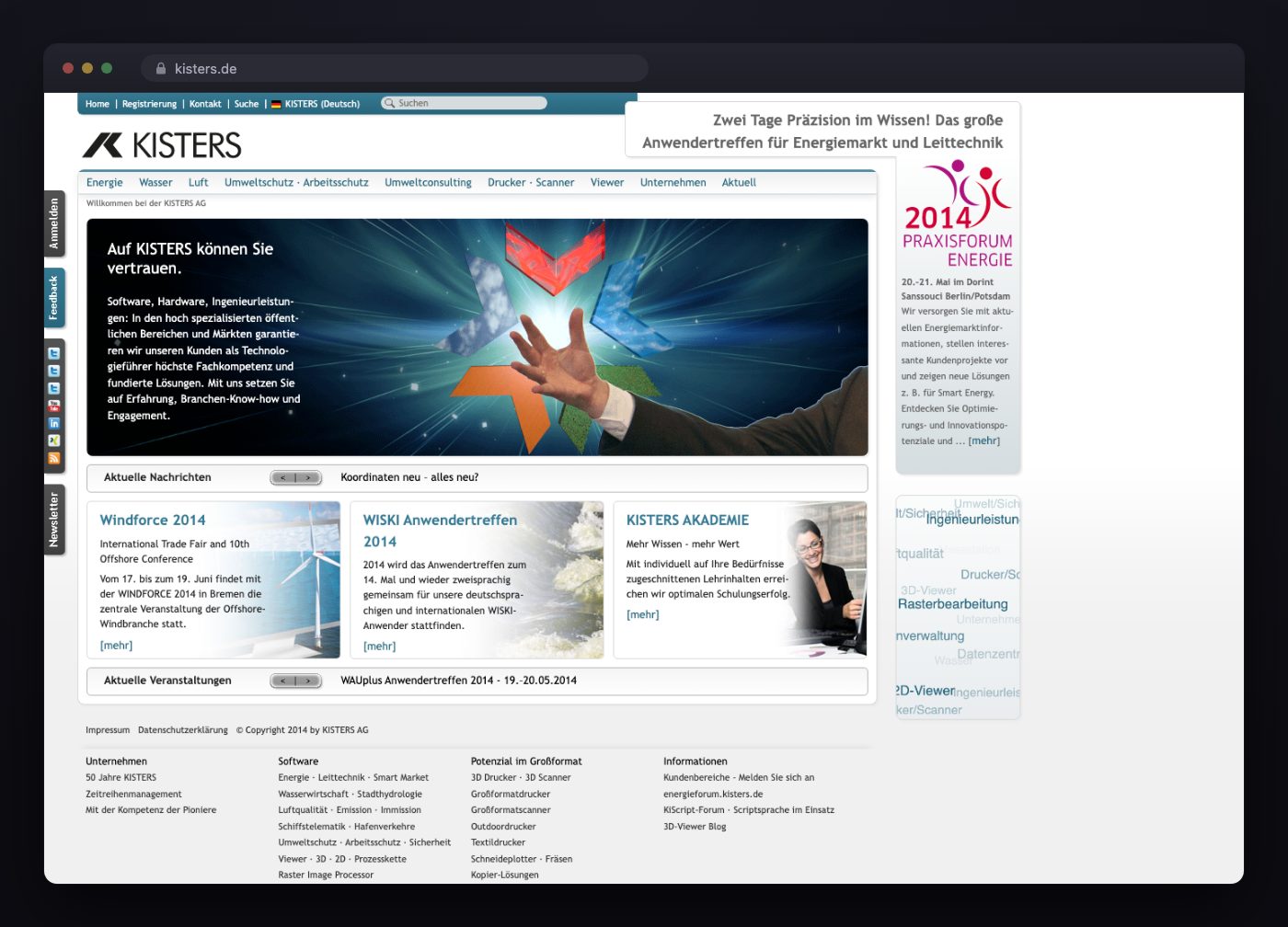Click the magnifier icon in search box

[390, 103]
